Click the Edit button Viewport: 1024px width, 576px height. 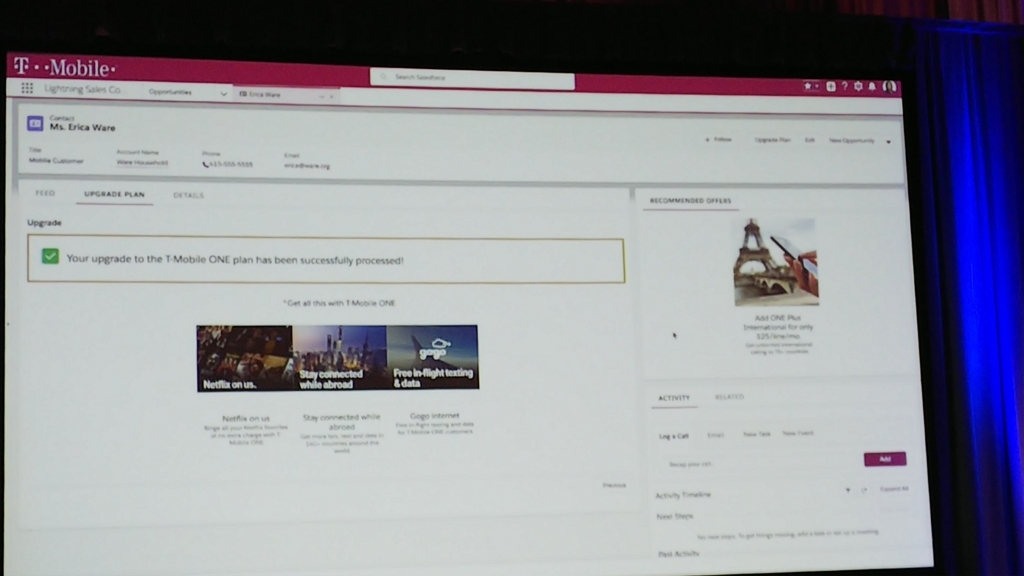pyautogui.click(x=810, y=140)
